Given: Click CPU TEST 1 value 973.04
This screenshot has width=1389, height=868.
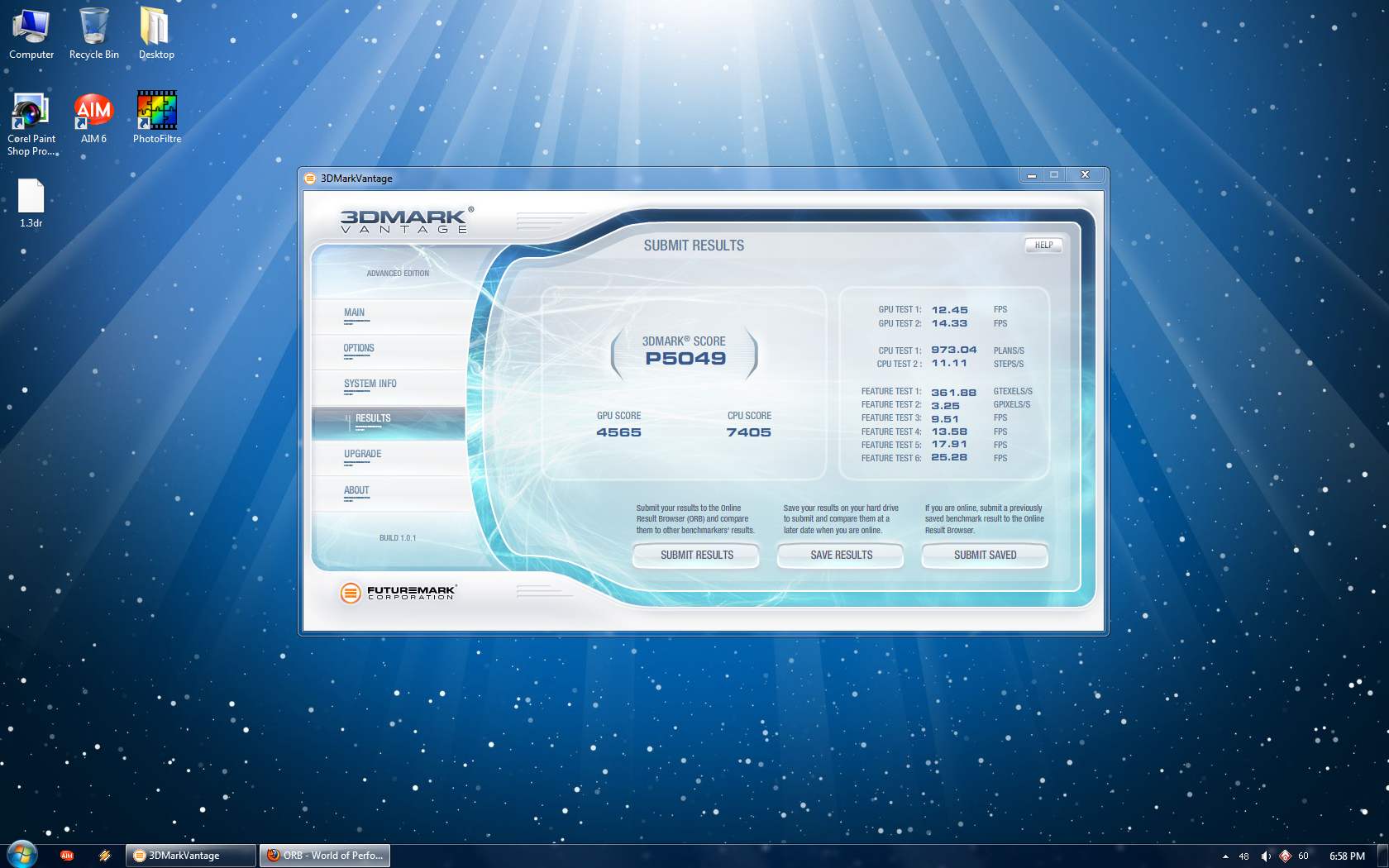Looking at the screenshot, I should 954,351.
